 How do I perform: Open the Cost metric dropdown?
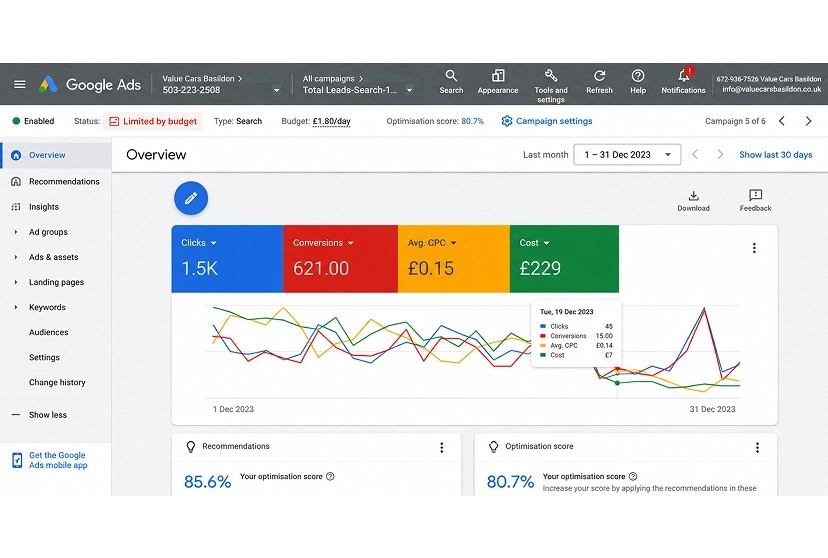(x=534, y=243)
